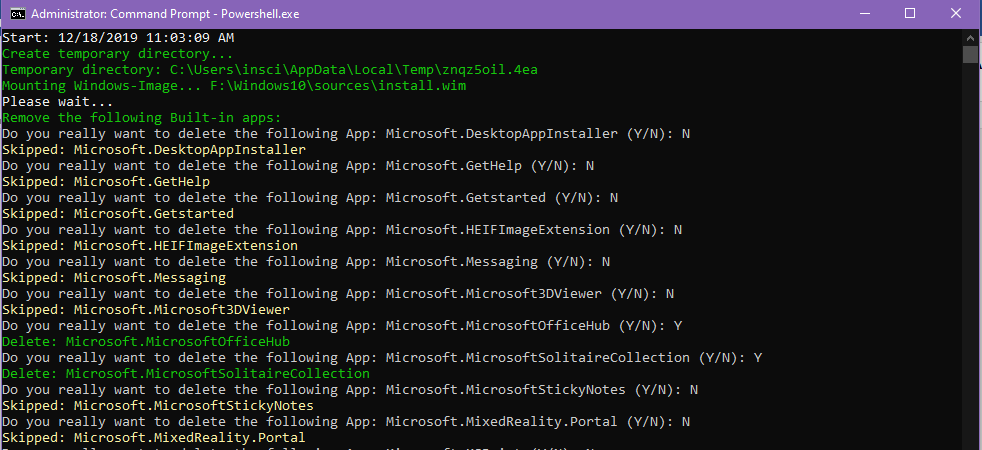Maximize the Powershell.exe window
982x450 pixels.
click(x=909, y=14)
